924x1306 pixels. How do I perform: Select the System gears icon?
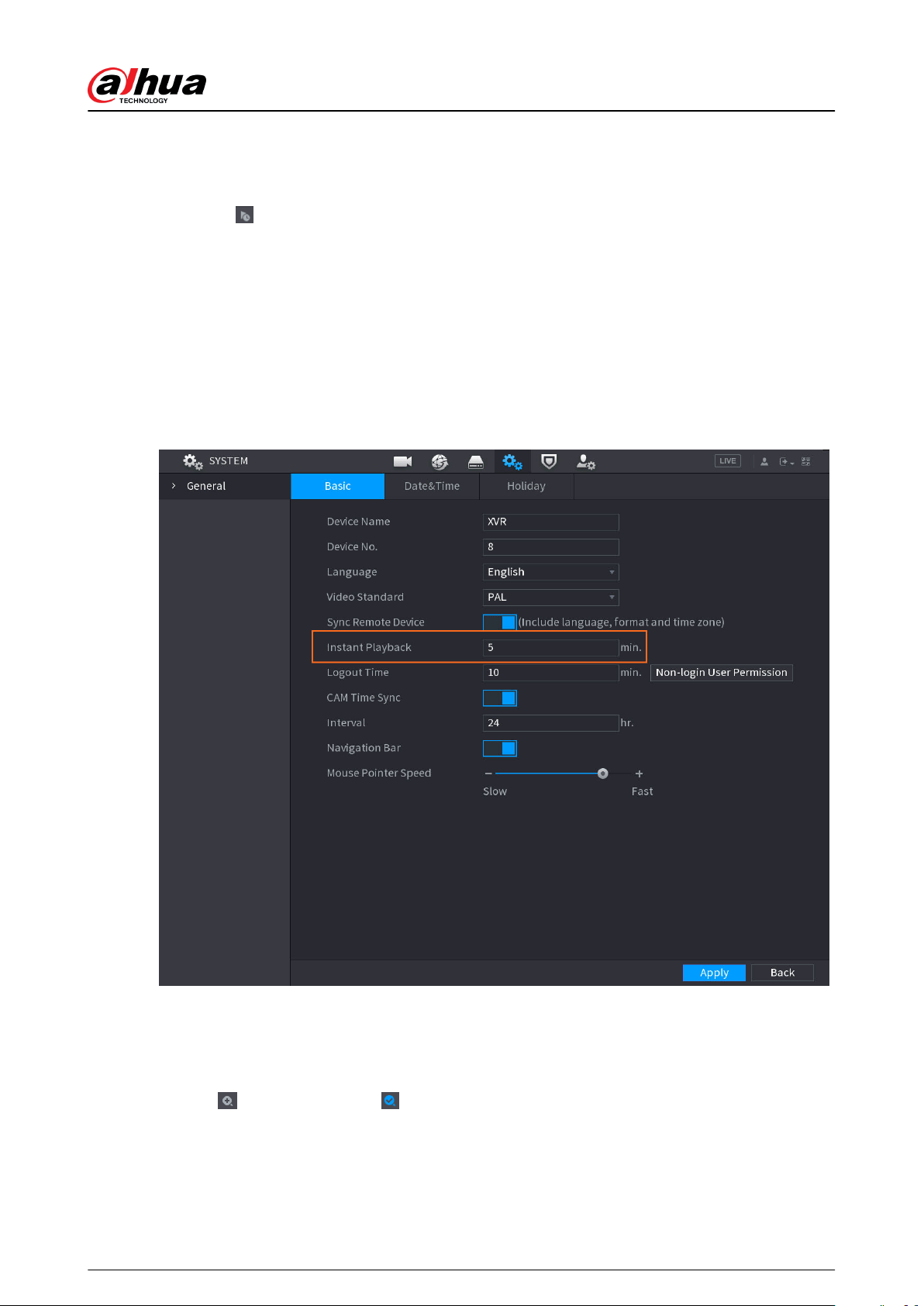coord(512,462)
